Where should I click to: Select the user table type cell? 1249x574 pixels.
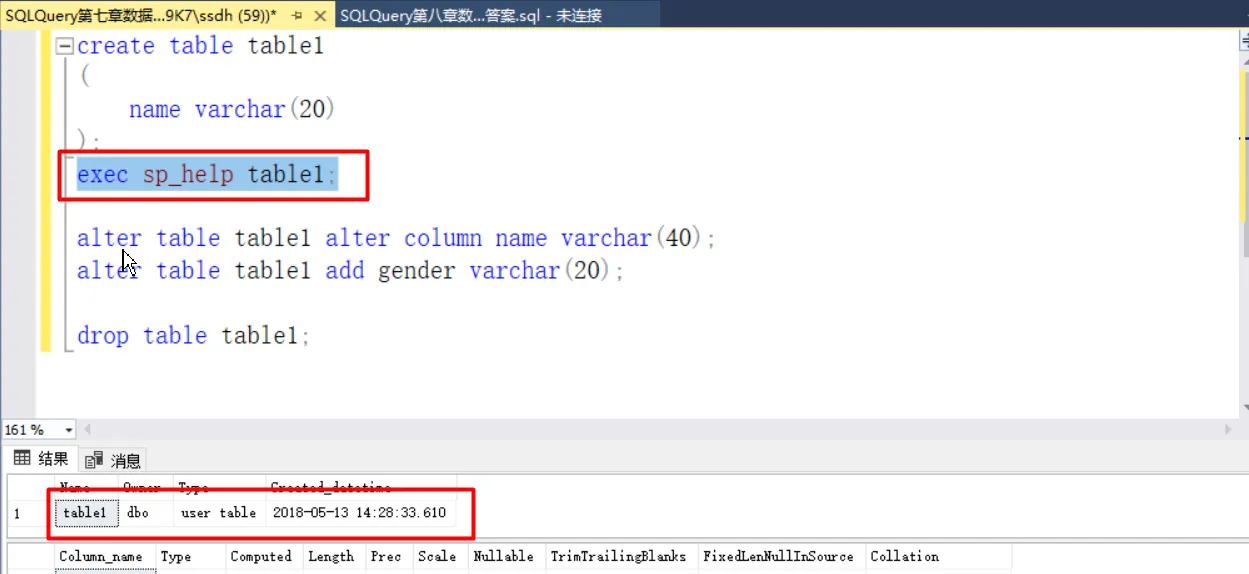[x=218, y=513]
